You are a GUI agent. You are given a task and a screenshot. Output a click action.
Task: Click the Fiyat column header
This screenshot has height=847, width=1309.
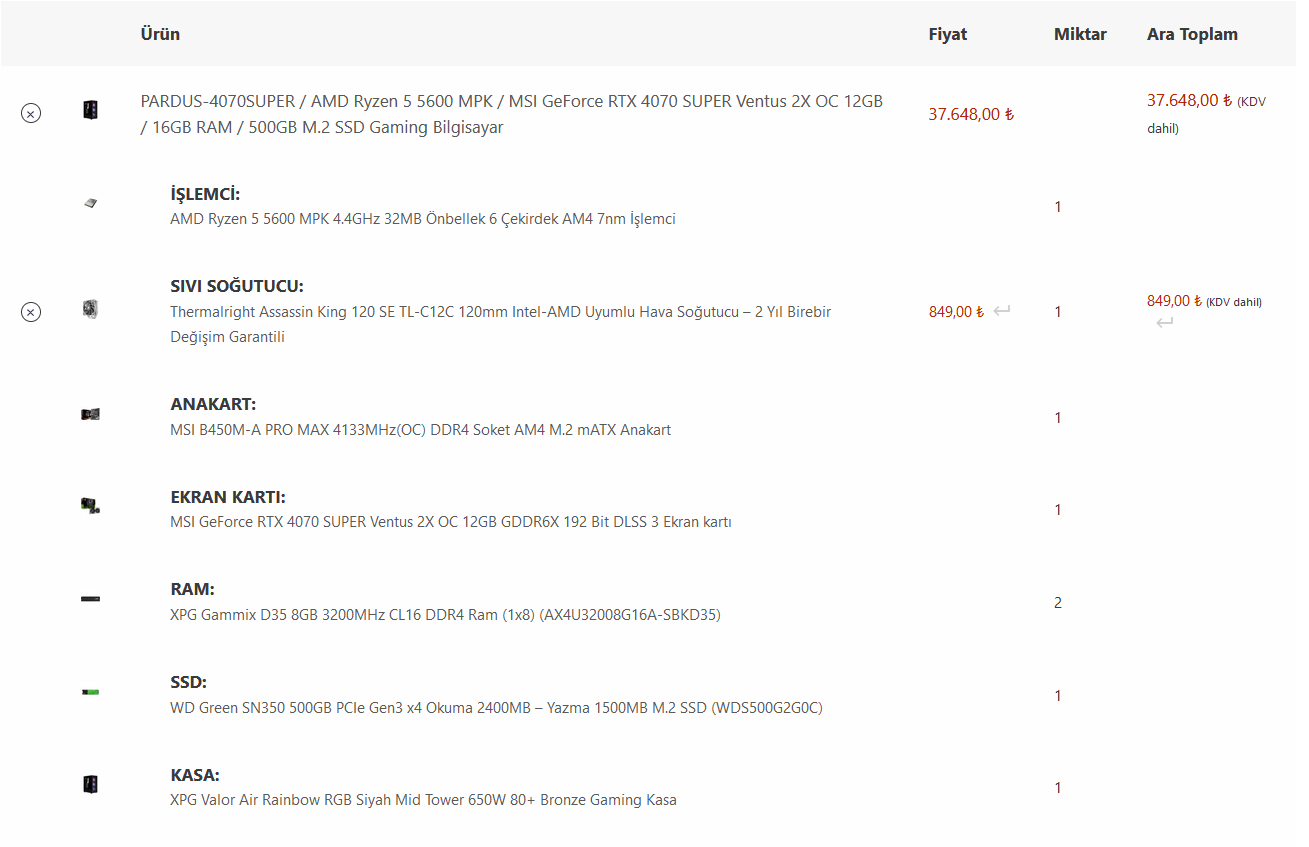(x=948, y=34)
